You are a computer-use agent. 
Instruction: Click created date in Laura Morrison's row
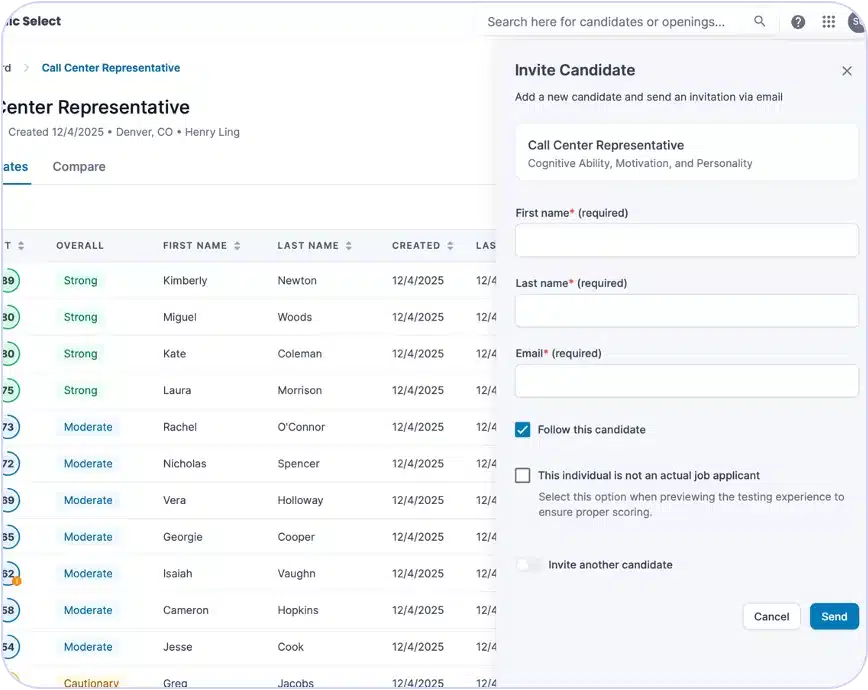[x=418, y=390]
